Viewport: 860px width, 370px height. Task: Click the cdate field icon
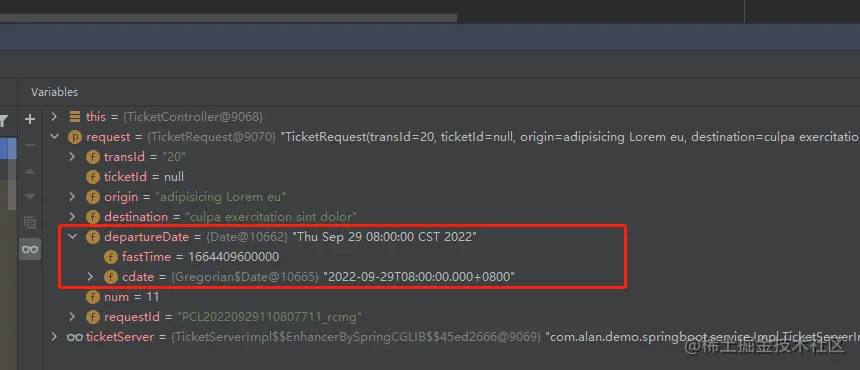point(111,277)
